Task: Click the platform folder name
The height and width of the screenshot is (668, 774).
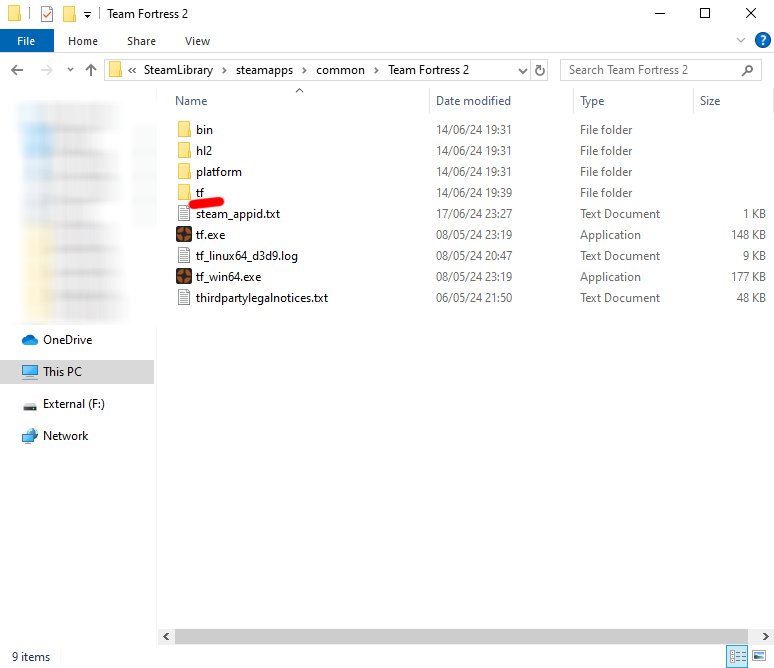Action: pyautogui.click(x=219, y=172)
